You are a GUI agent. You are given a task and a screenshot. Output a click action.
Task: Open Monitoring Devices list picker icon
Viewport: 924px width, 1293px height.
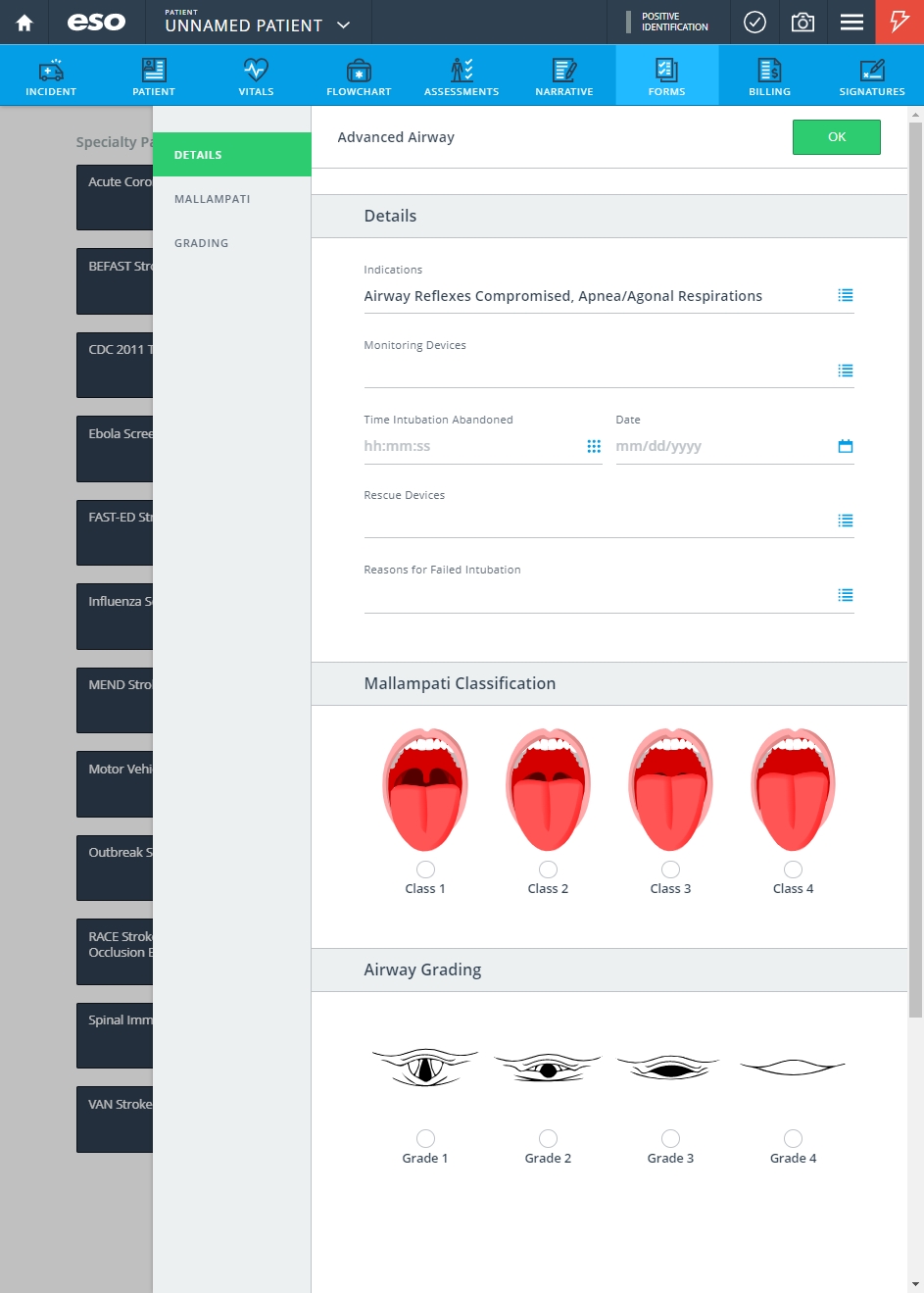coord(846,371)
